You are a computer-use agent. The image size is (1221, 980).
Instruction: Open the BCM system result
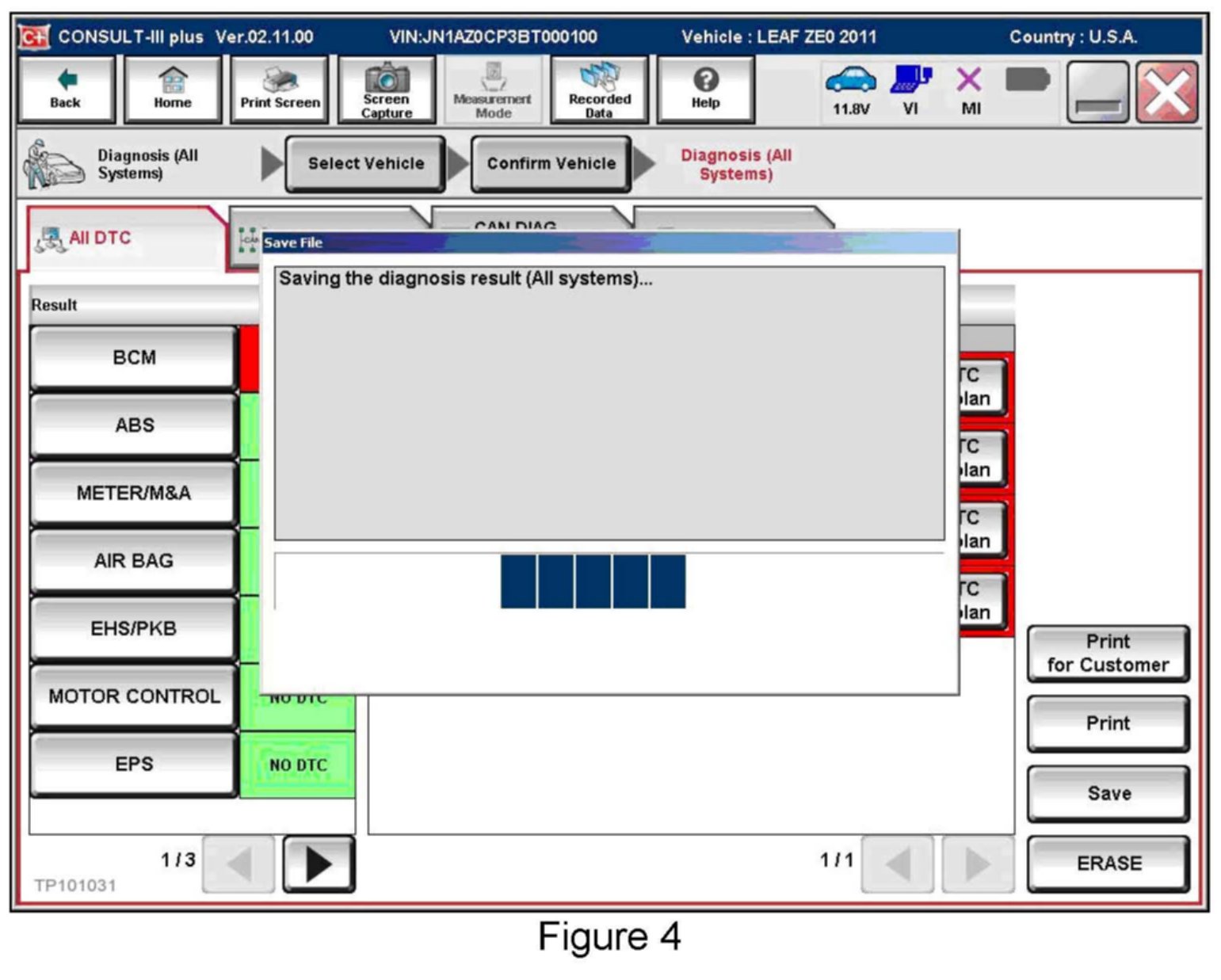[134, 357]
